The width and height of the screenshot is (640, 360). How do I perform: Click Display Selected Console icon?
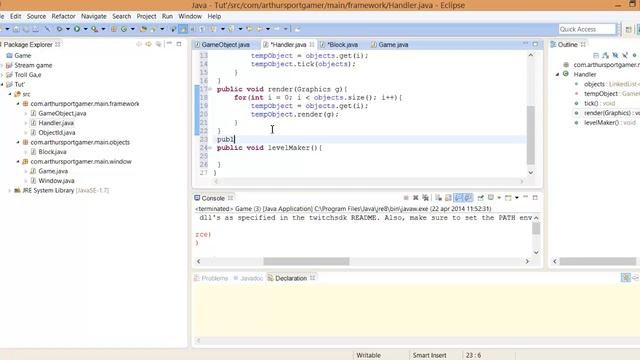click(491, 198)
